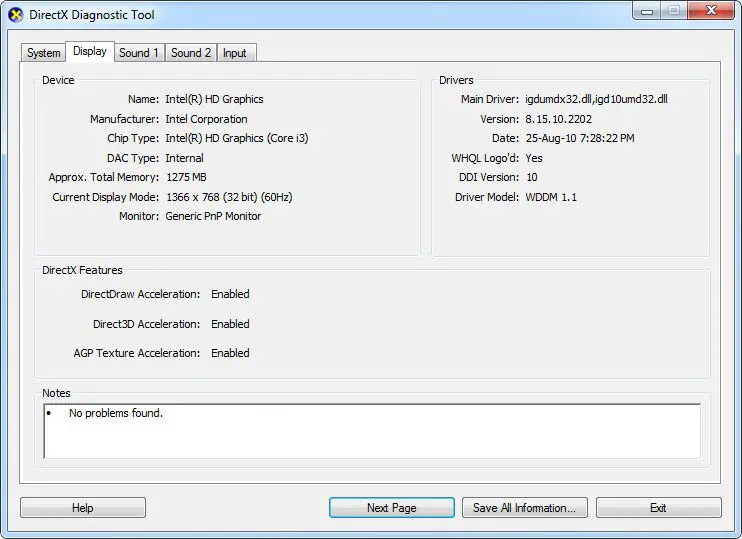Screen dimensions: 742x539
Task: Click the 'DirectX Diagnostic Tool' window title
Action: (92, 15)
